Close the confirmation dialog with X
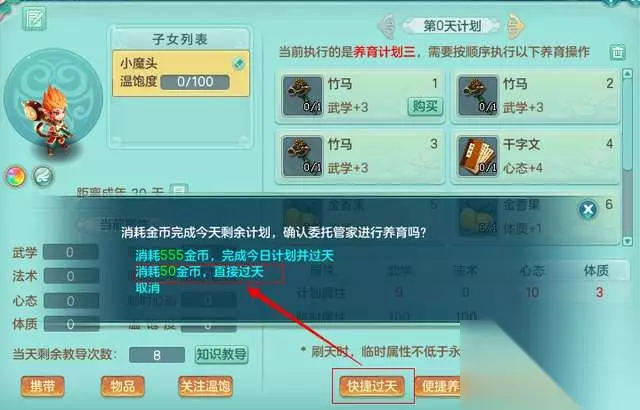Image resolution: width=640 pixels, height=410 pixels. point(588,210)
